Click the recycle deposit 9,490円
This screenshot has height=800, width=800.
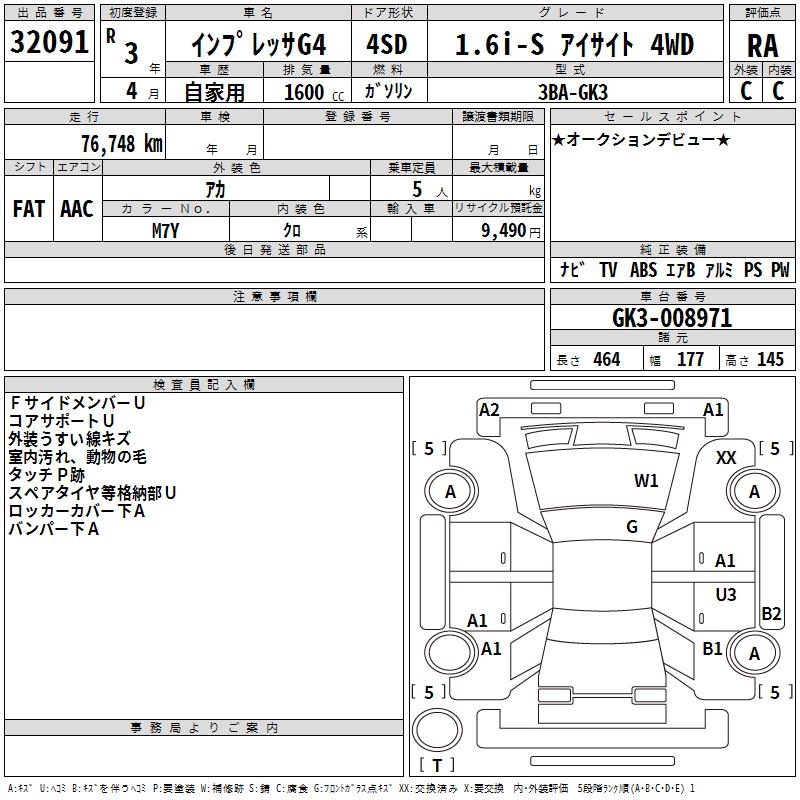tap(511, 231)
